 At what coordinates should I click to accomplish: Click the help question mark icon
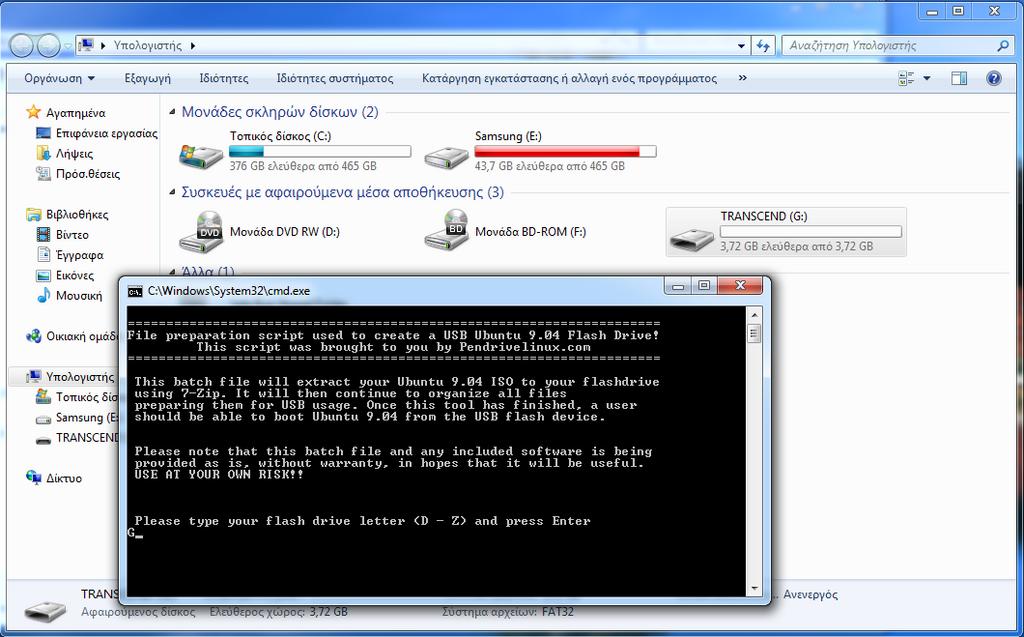click(993, 78)
